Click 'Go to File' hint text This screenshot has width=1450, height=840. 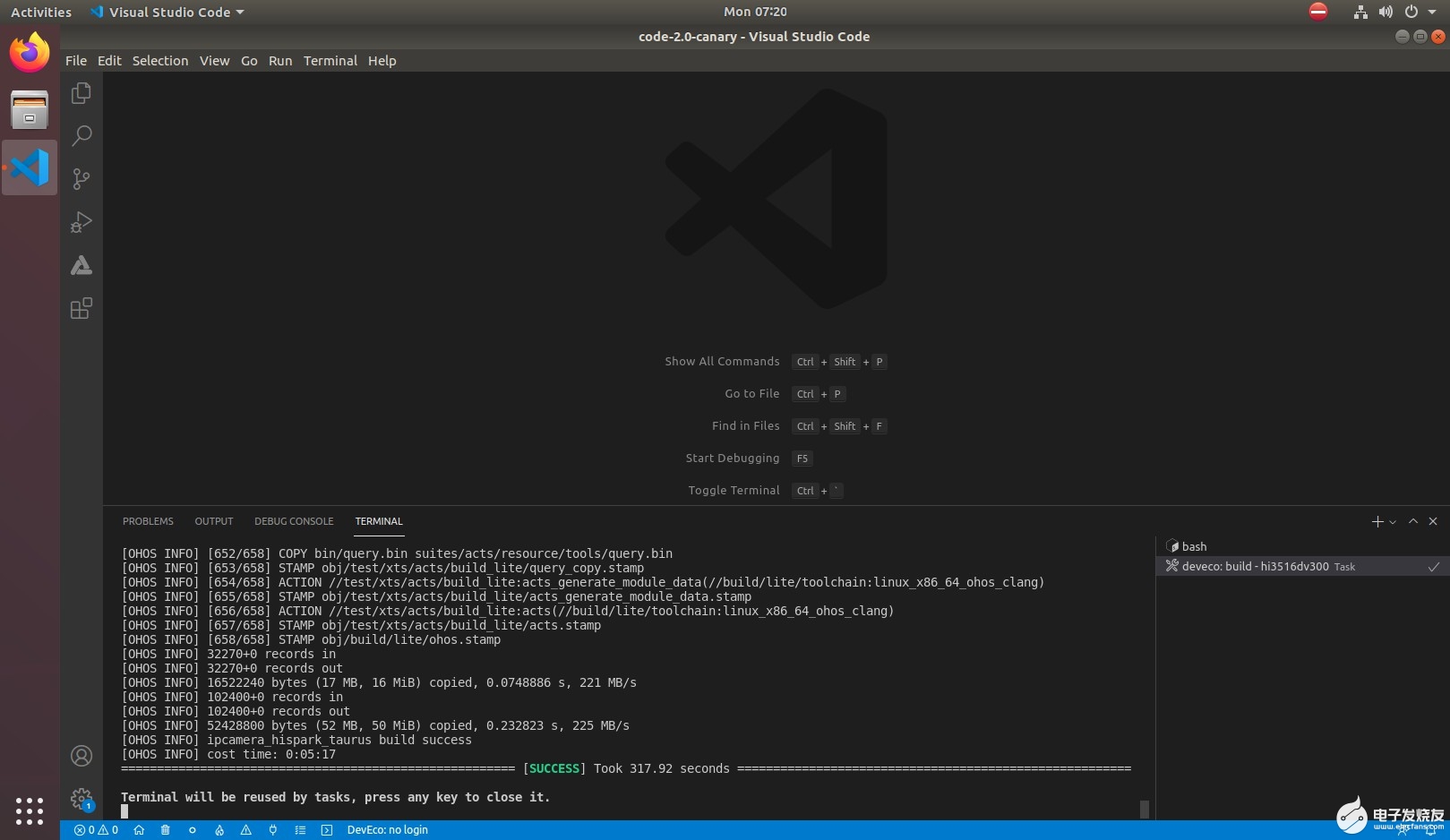pyautogui.click(x=752, y=394)
